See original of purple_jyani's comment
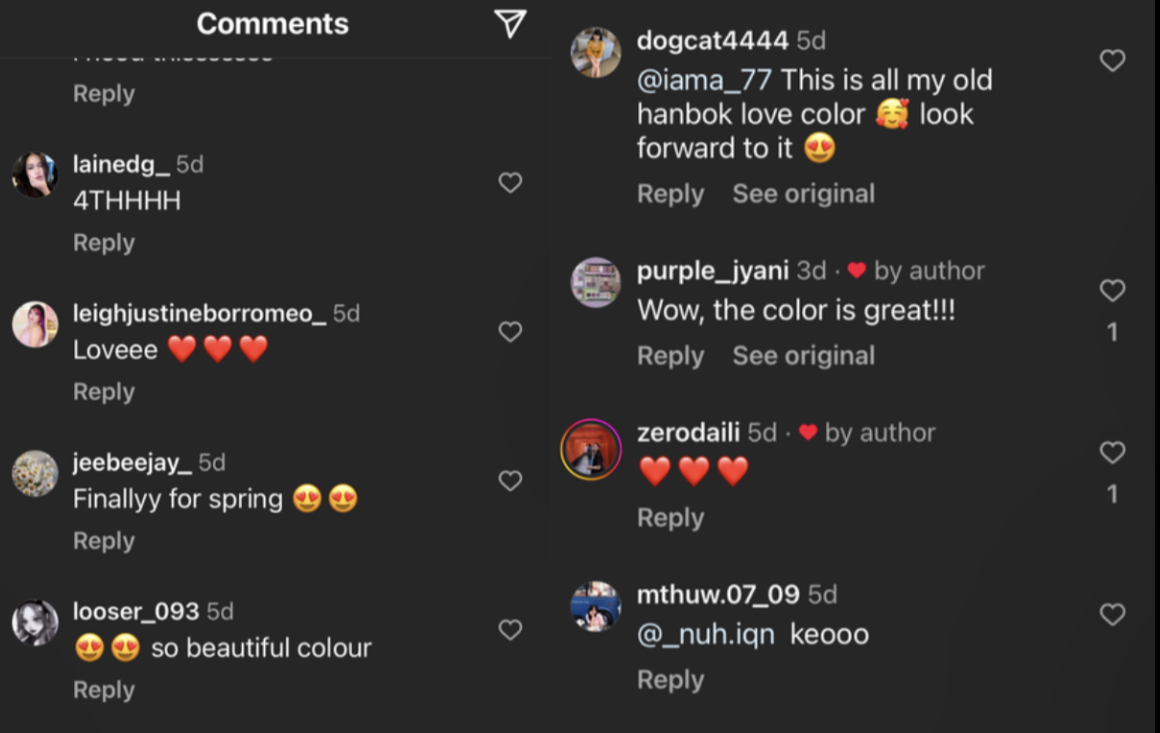The width and height of the screenshot is (1160, 733). (x=803, y=356)
